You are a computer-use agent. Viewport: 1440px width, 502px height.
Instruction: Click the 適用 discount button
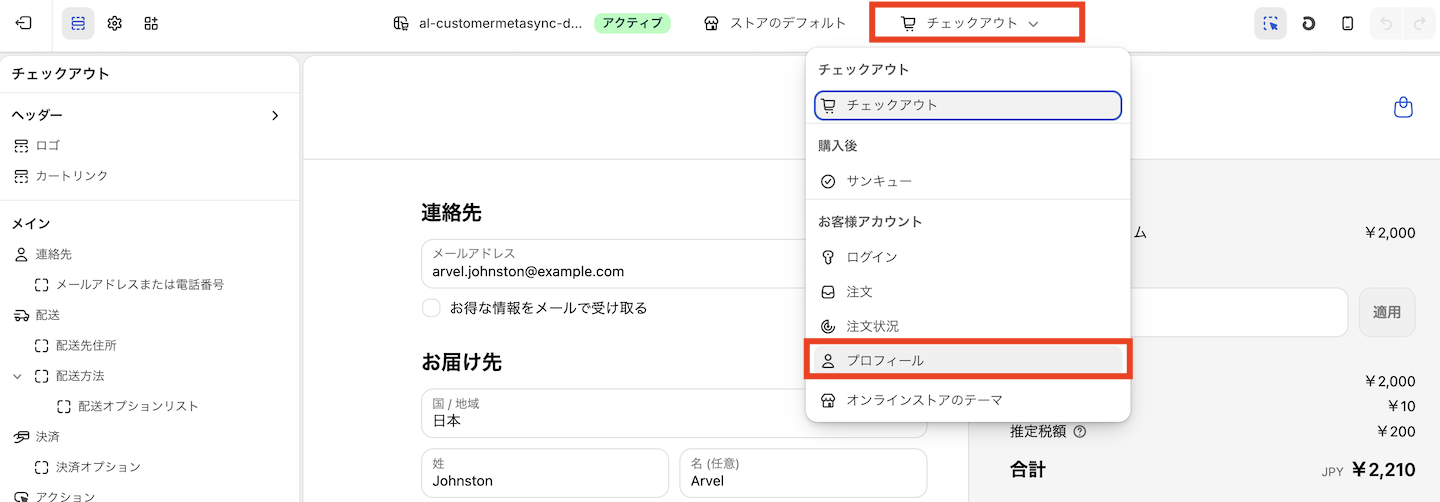1387,312
